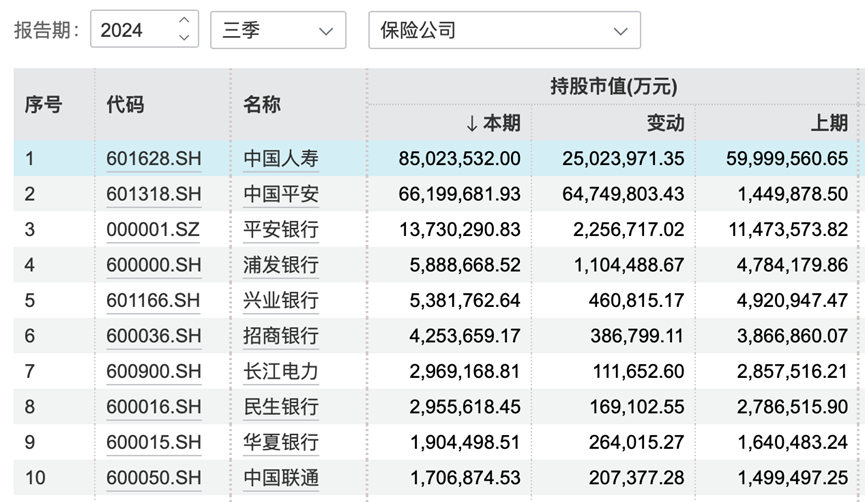The height and width of the screenshot is (502, 865).
Task: Open stock code 601628.SH link
Action: 153,158
